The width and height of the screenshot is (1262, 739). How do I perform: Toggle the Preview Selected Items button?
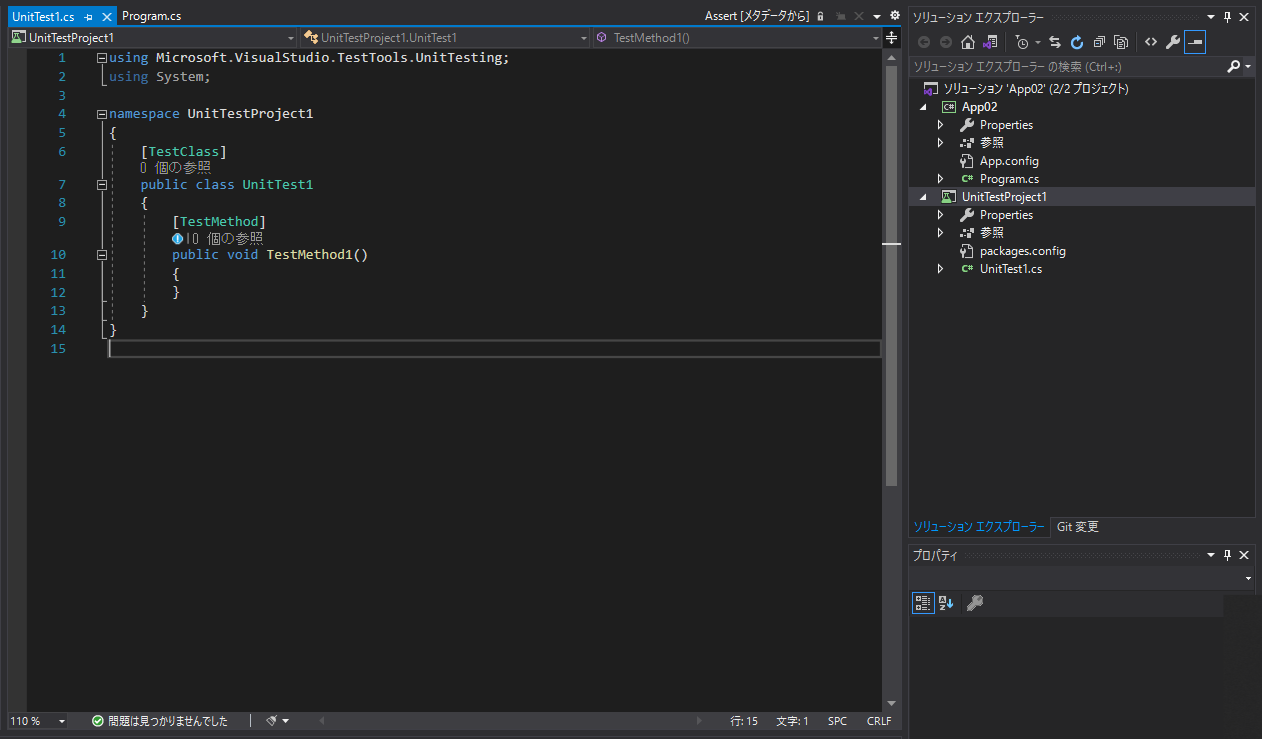(1195, 42)
